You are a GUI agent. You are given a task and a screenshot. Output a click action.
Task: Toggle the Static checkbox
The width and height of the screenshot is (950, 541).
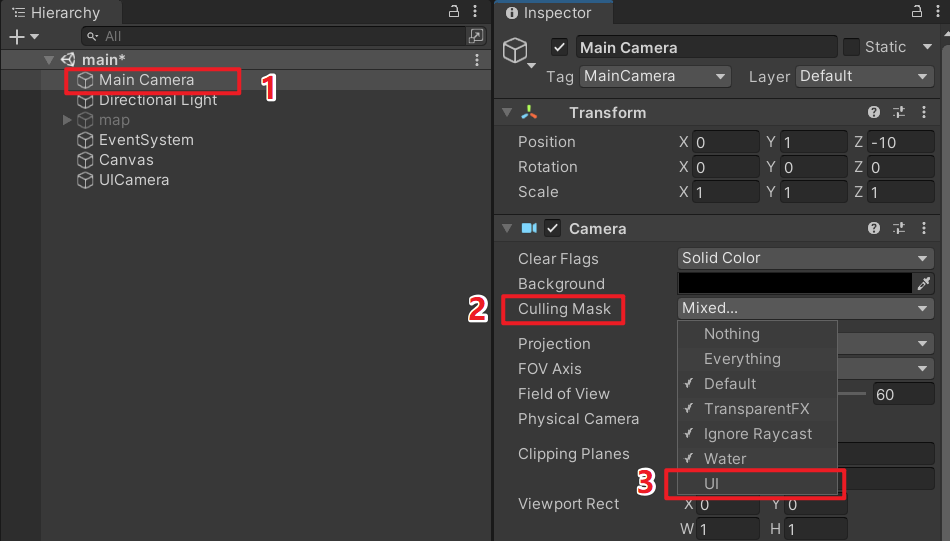pyautogui.click(x=851, y=47)
